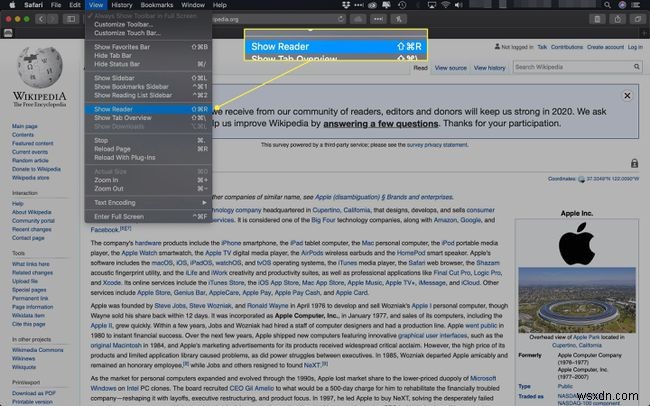Click Safari's back navigation arrow
650x406 pixels.
point(41,19)
